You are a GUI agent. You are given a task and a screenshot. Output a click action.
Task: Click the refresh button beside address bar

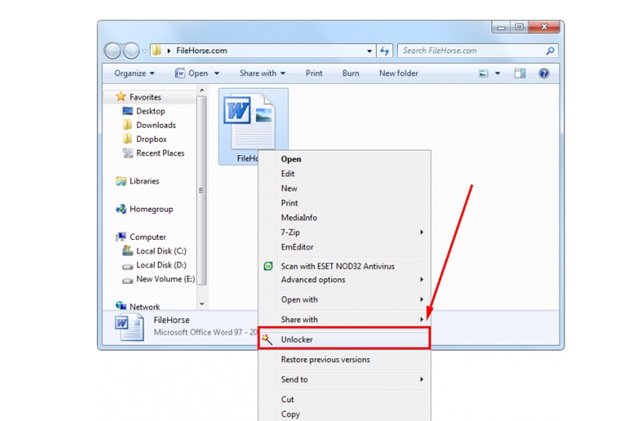384,50
